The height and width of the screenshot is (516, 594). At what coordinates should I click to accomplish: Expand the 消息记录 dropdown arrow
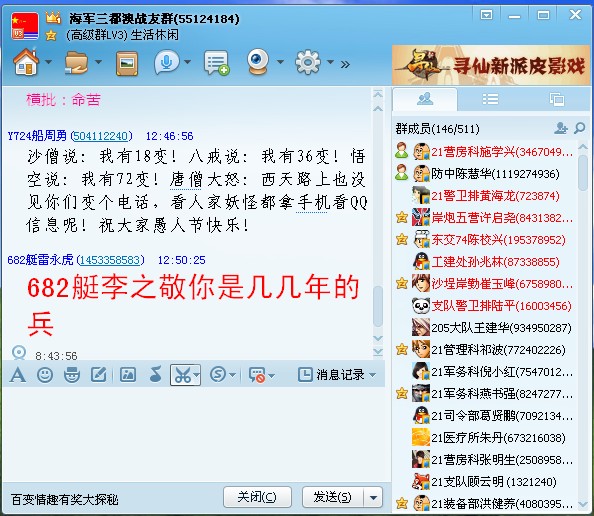[x=372, y=375]
